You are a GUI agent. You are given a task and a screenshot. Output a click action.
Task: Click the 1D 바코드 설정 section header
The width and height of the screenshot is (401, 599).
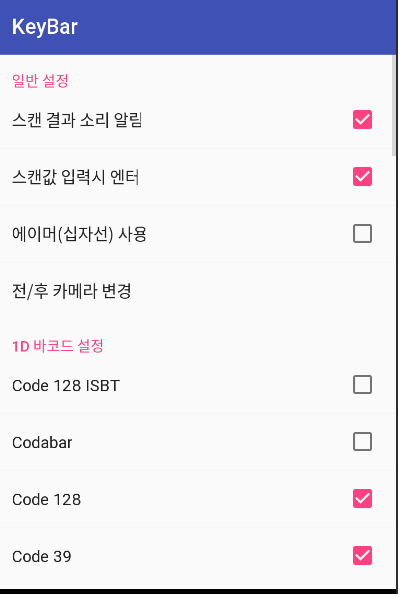pyautogui.click(x=58, y=346)
